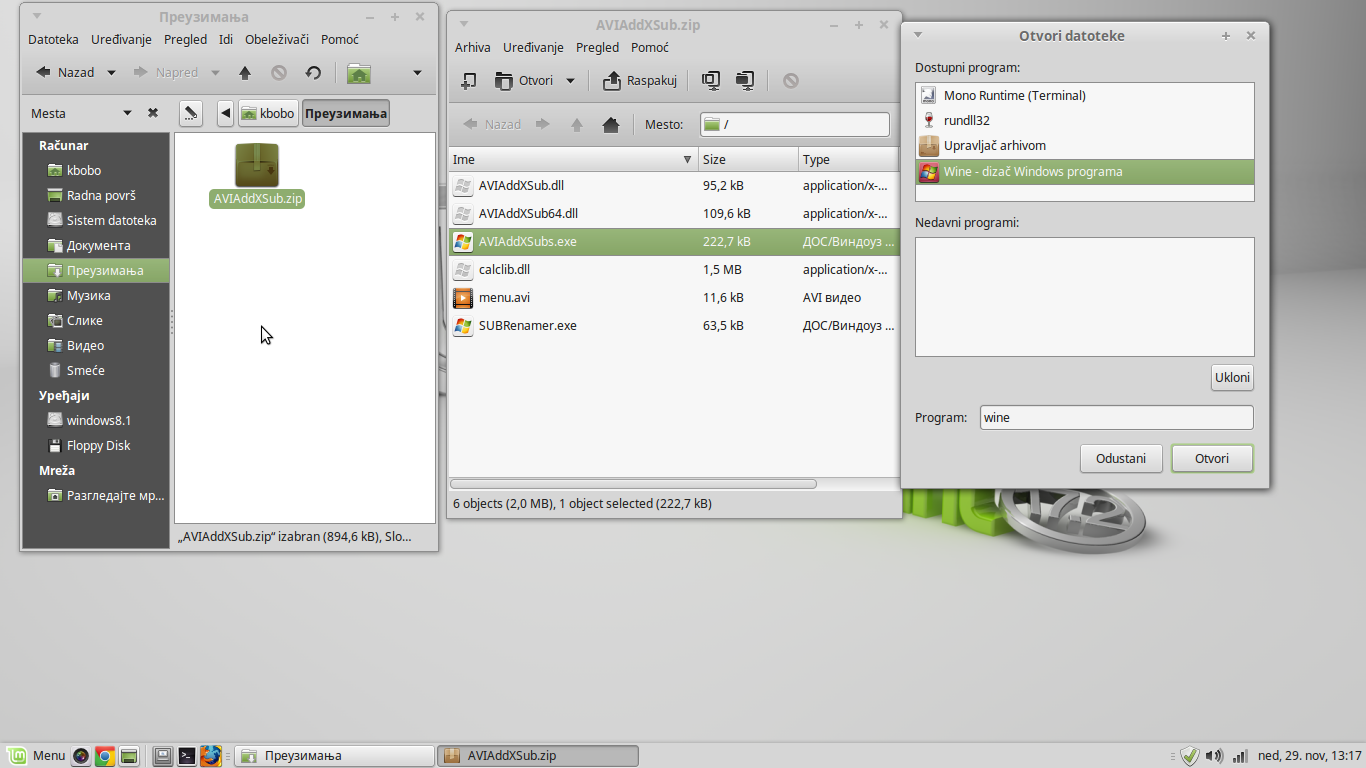This screenshot has width=1366, height=768.
Task: Open Pomoć menu in archive manager
Action: (x=650, y=47)
